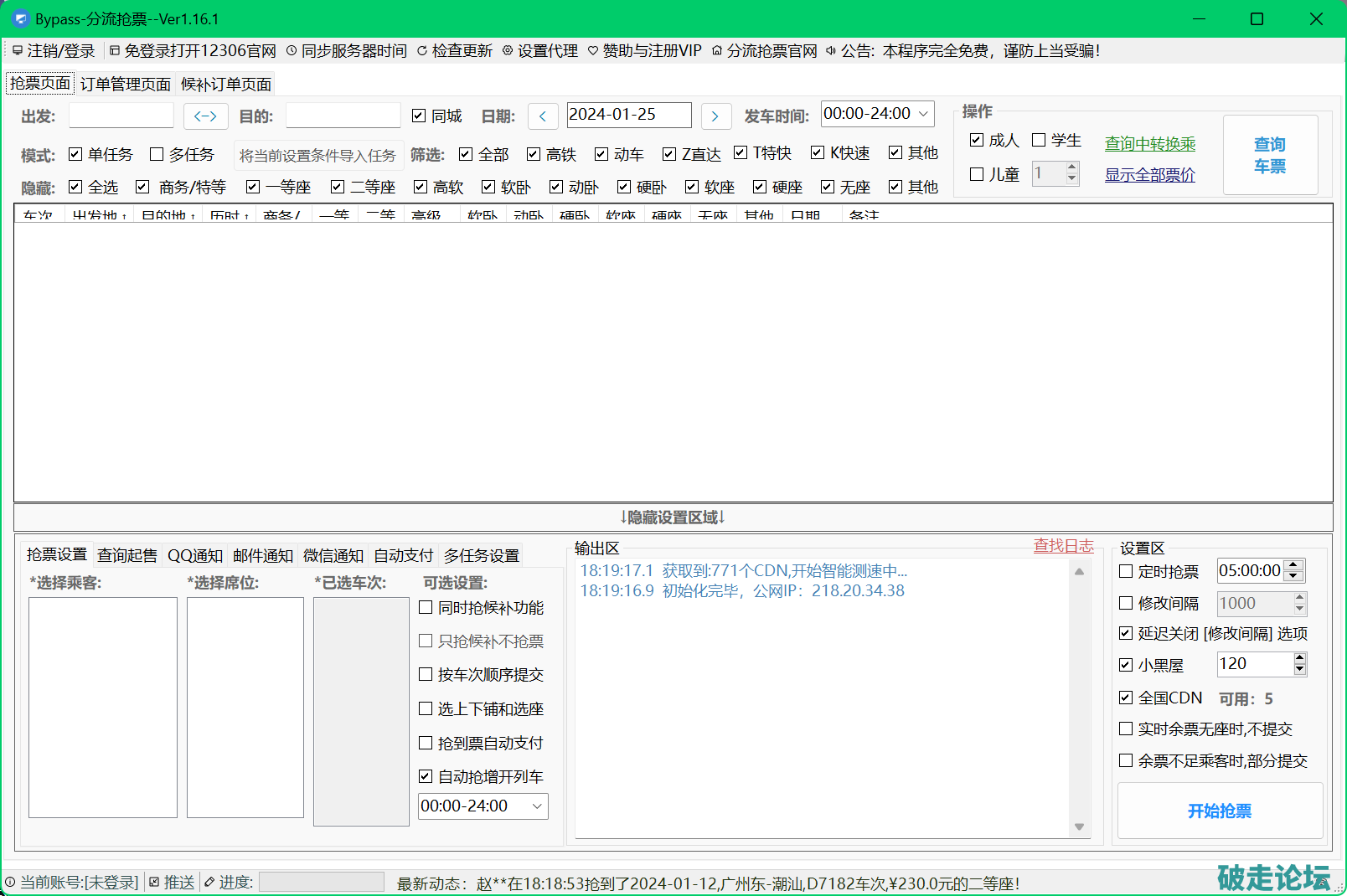Go to previous date arrow

543,116
